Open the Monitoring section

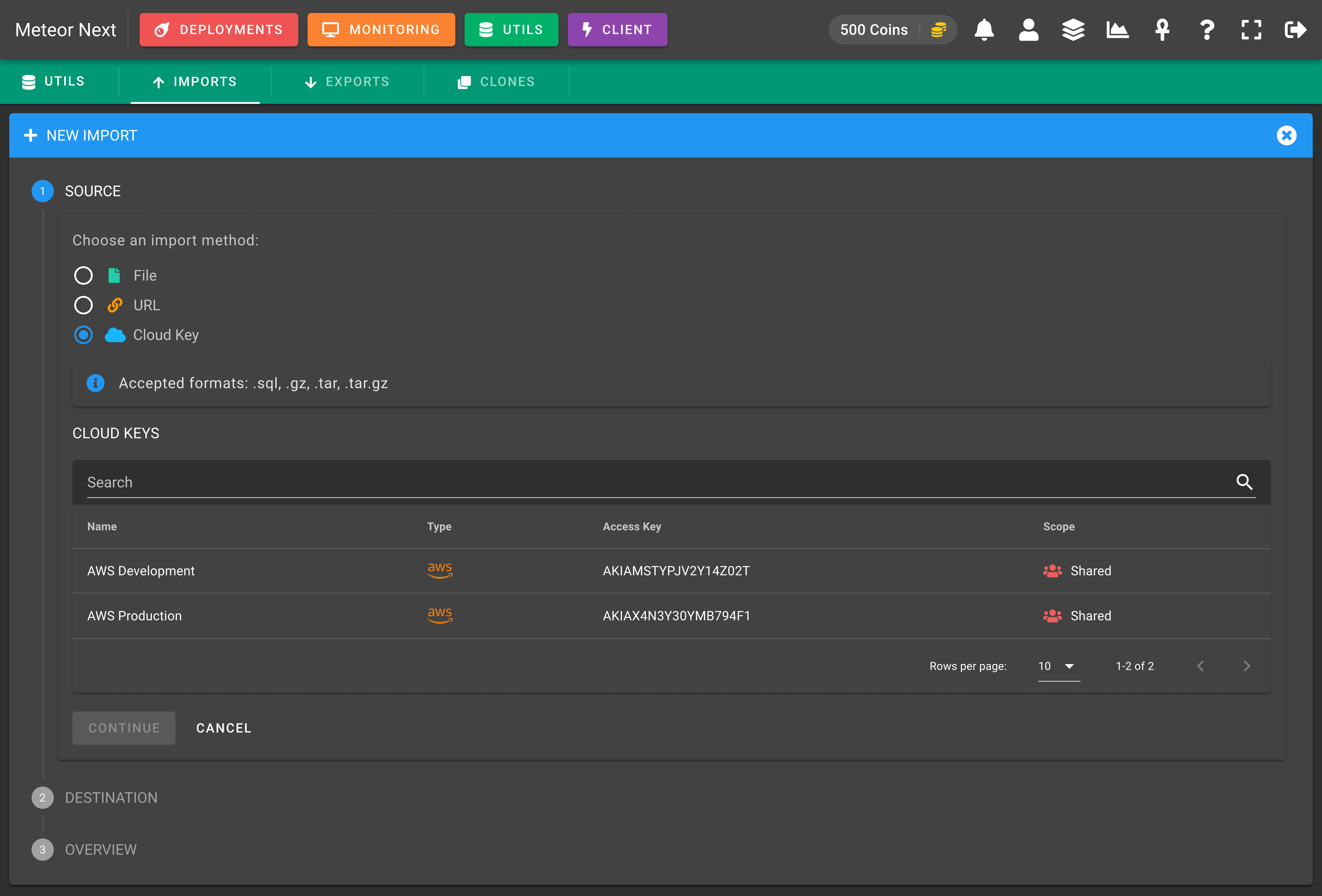(381, 30)
